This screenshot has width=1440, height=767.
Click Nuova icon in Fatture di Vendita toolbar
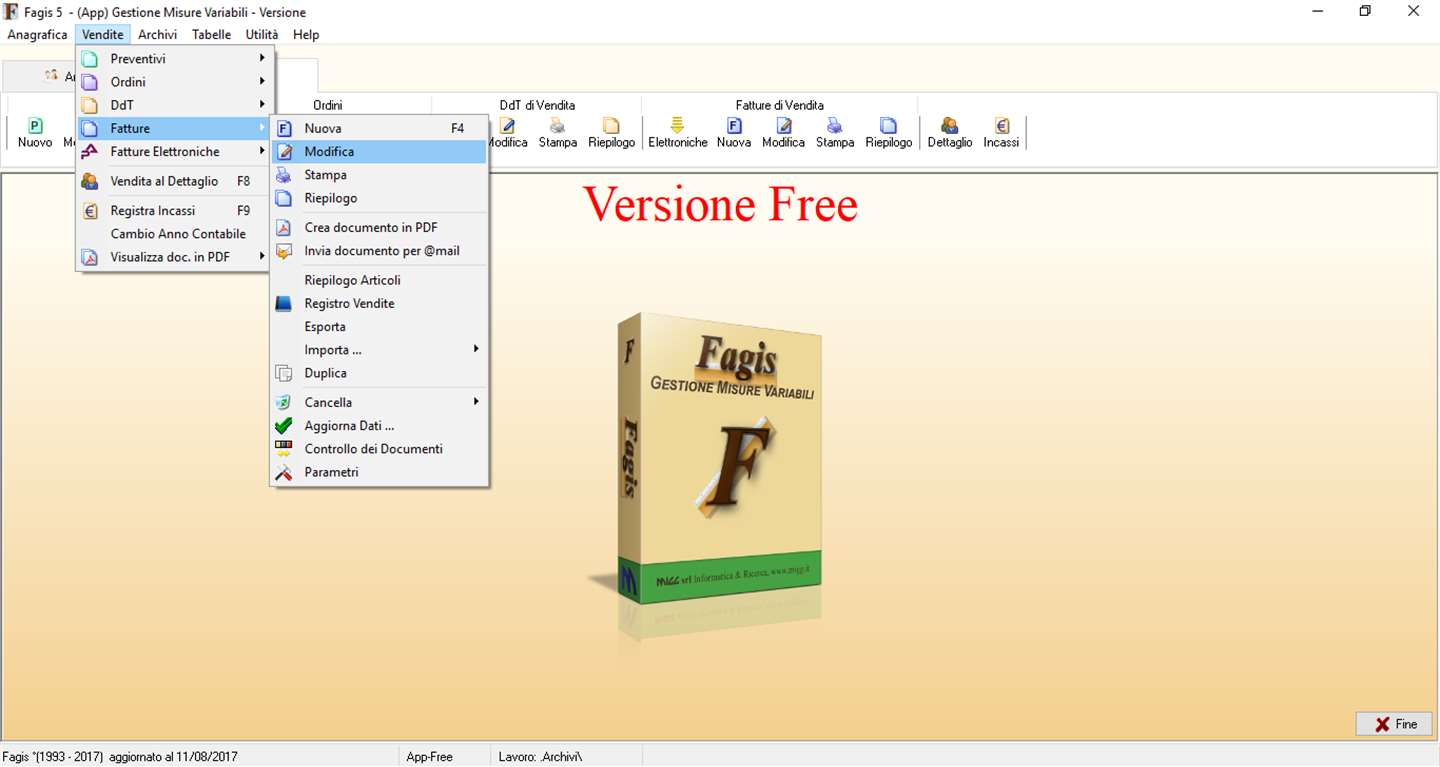click(x=733, y=133)
